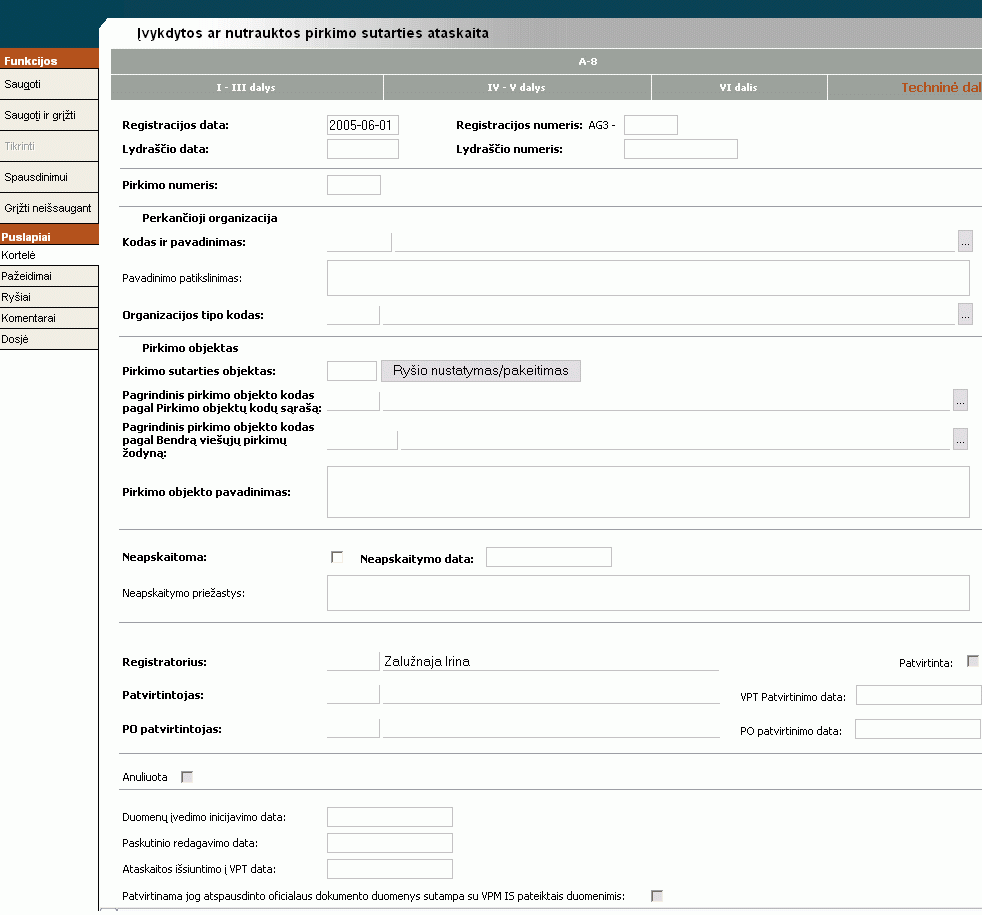Click the Registracijos numeris field
The height and width of the screenshot is (915, 982).
[651, 125]
